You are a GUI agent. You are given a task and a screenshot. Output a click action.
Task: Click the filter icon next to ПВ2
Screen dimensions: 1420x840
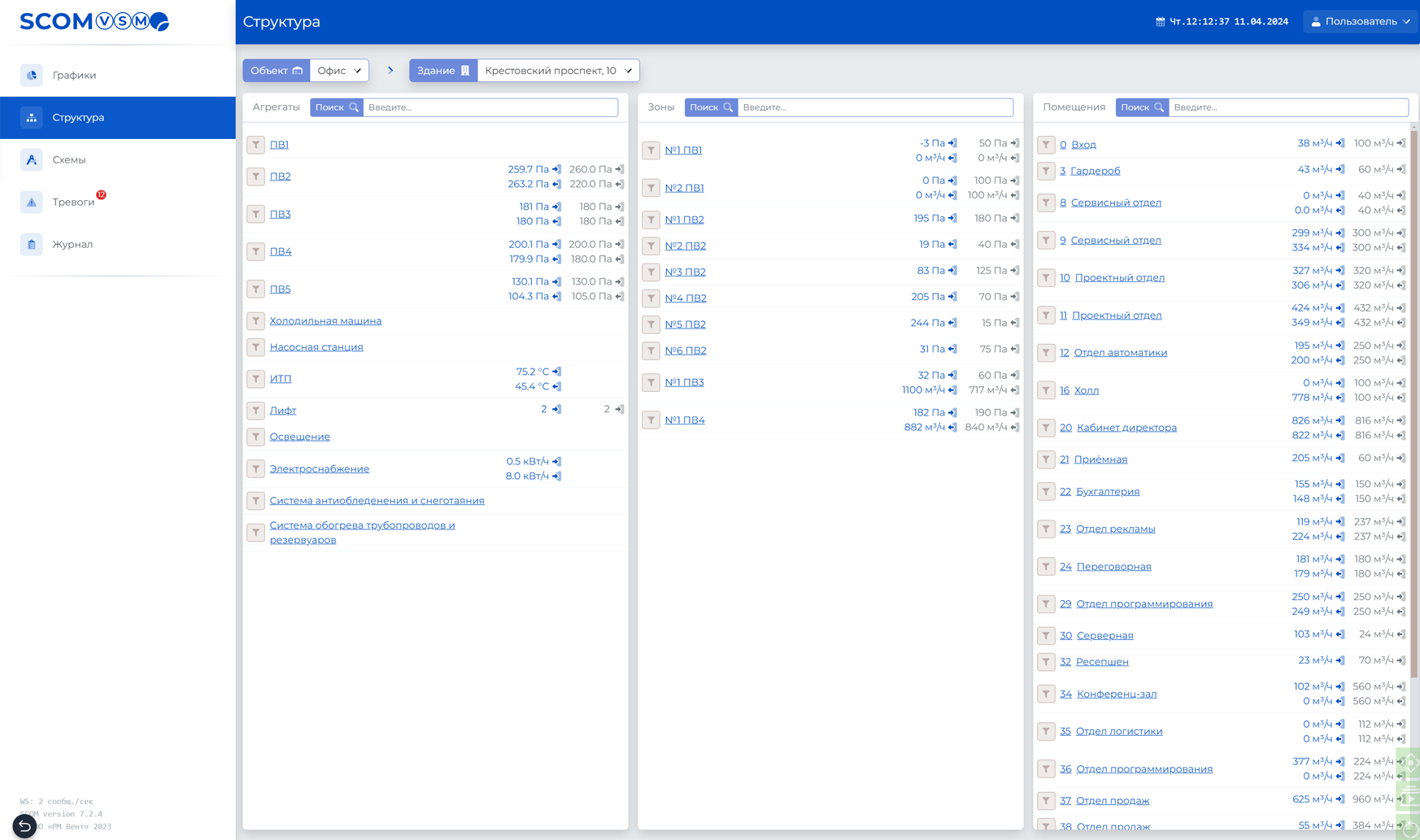click(255, 176)
